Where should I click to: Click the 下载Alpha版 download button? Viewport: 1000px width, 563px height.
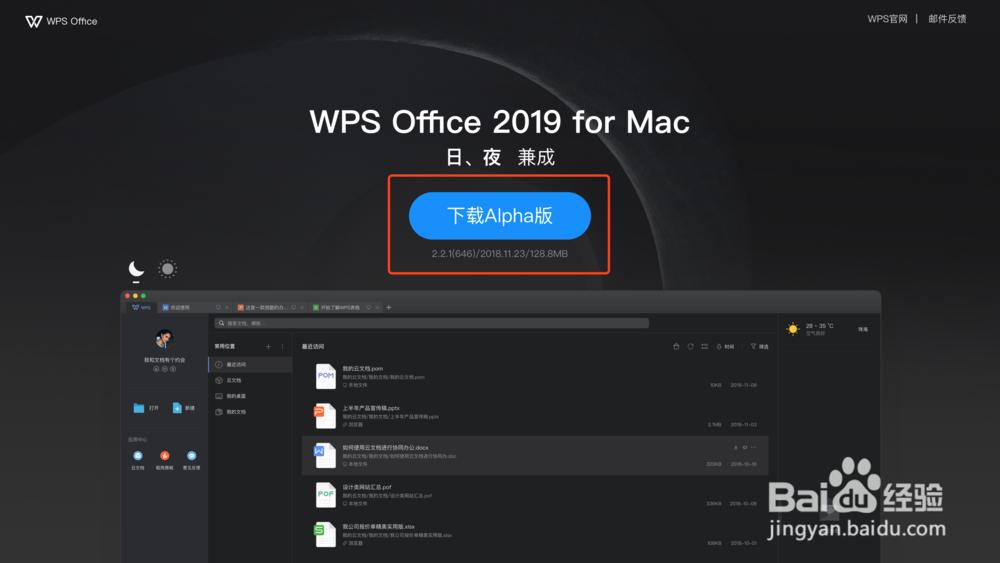[x=499, y=216]
